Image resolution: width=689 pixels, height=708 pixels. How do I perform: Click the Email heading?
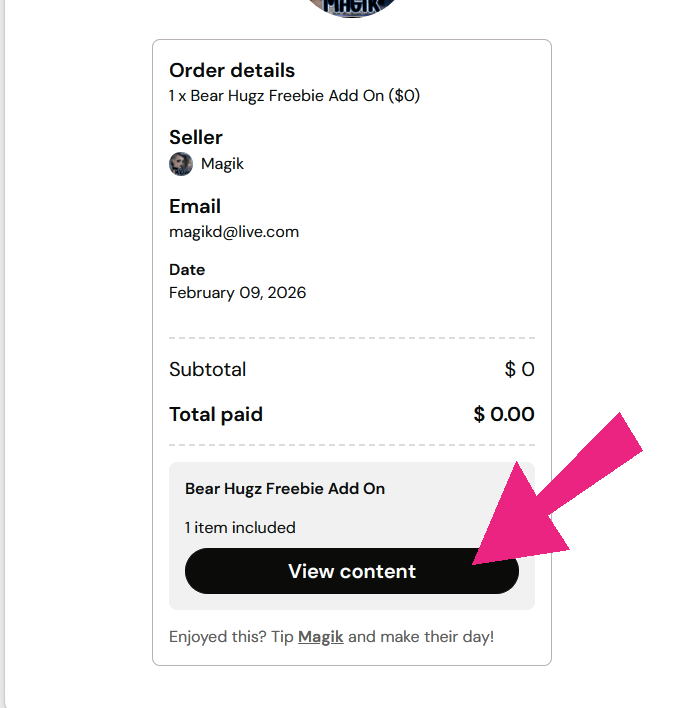195,206
